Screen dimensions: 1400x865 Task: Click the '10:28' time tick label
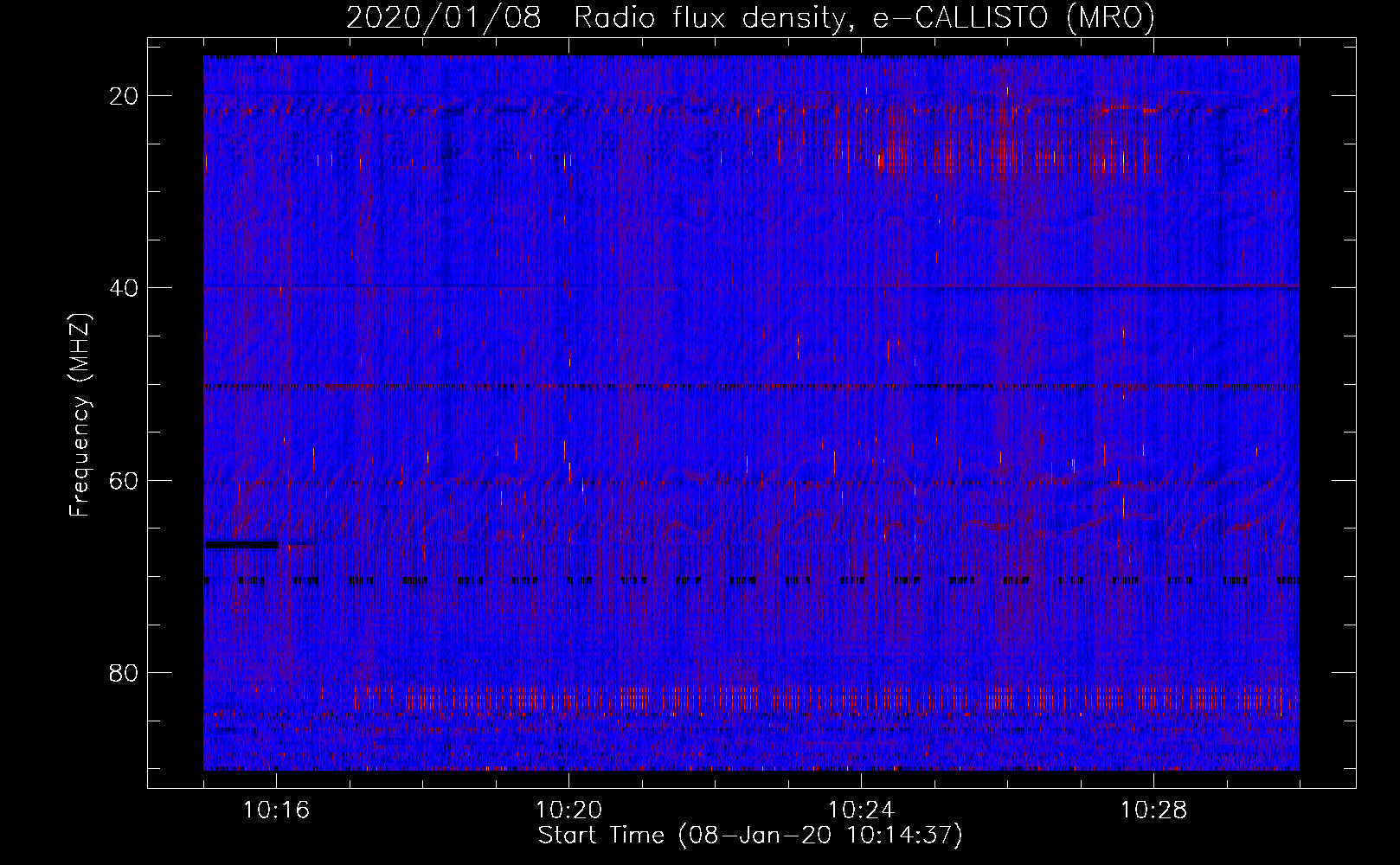[x=1153, y=811]
